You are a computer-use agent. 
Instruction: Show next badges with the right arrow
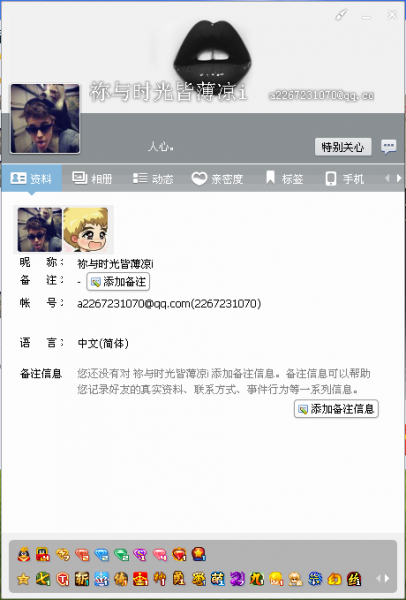pos(387,579)
